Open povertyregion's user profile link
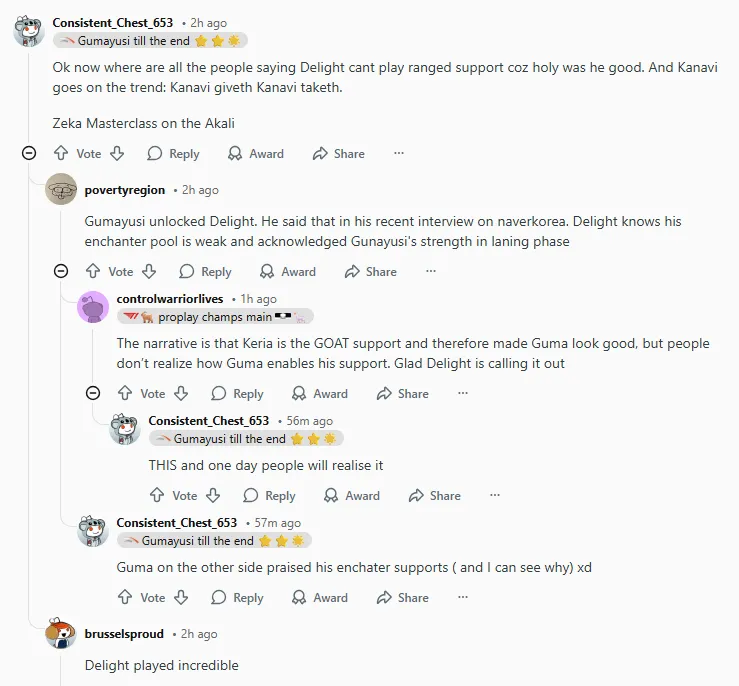 [125, 190]
